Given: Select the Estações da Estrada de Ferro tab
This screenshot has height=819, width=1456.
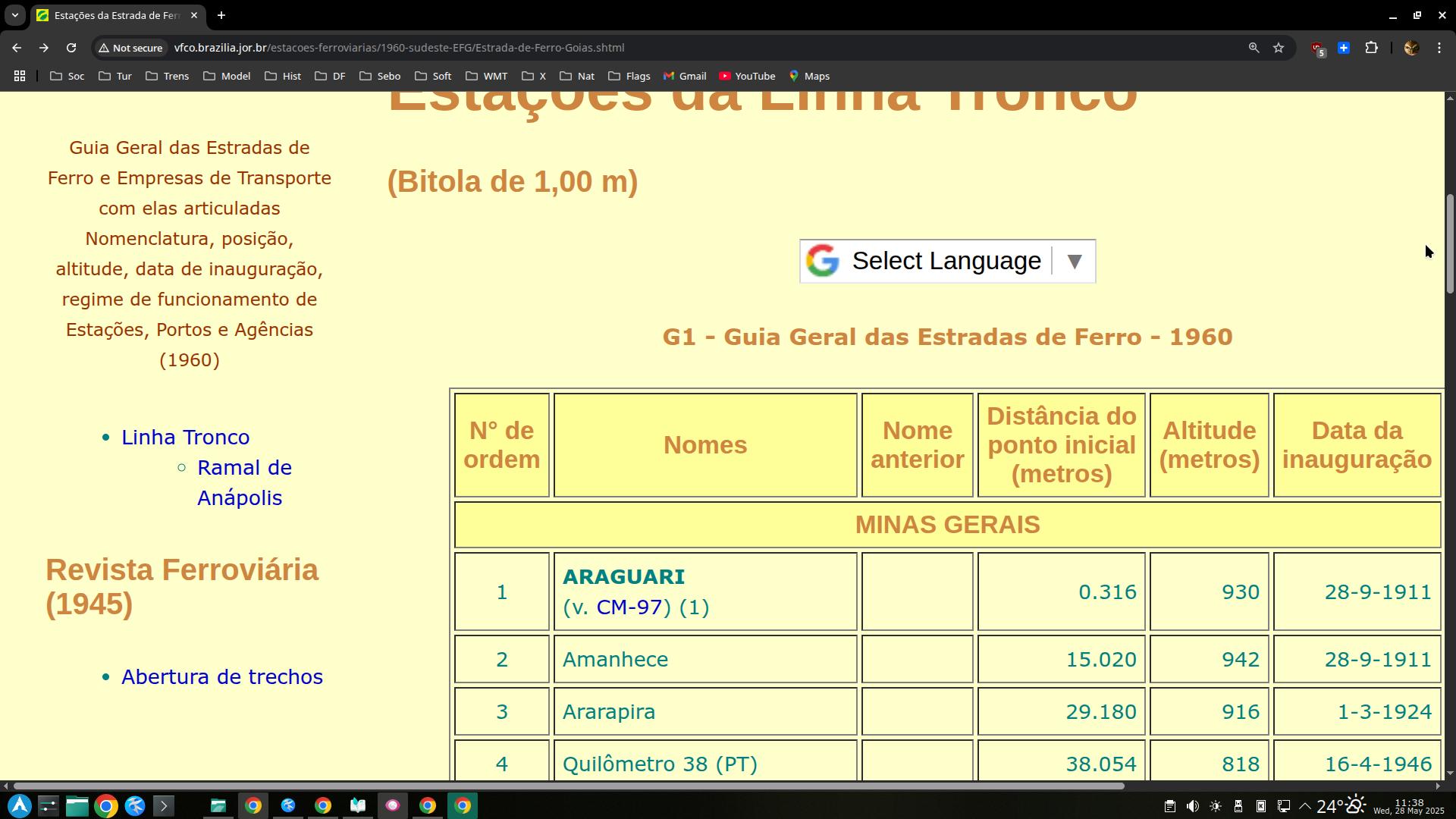Looking at the screenshot, I should 114,15.
